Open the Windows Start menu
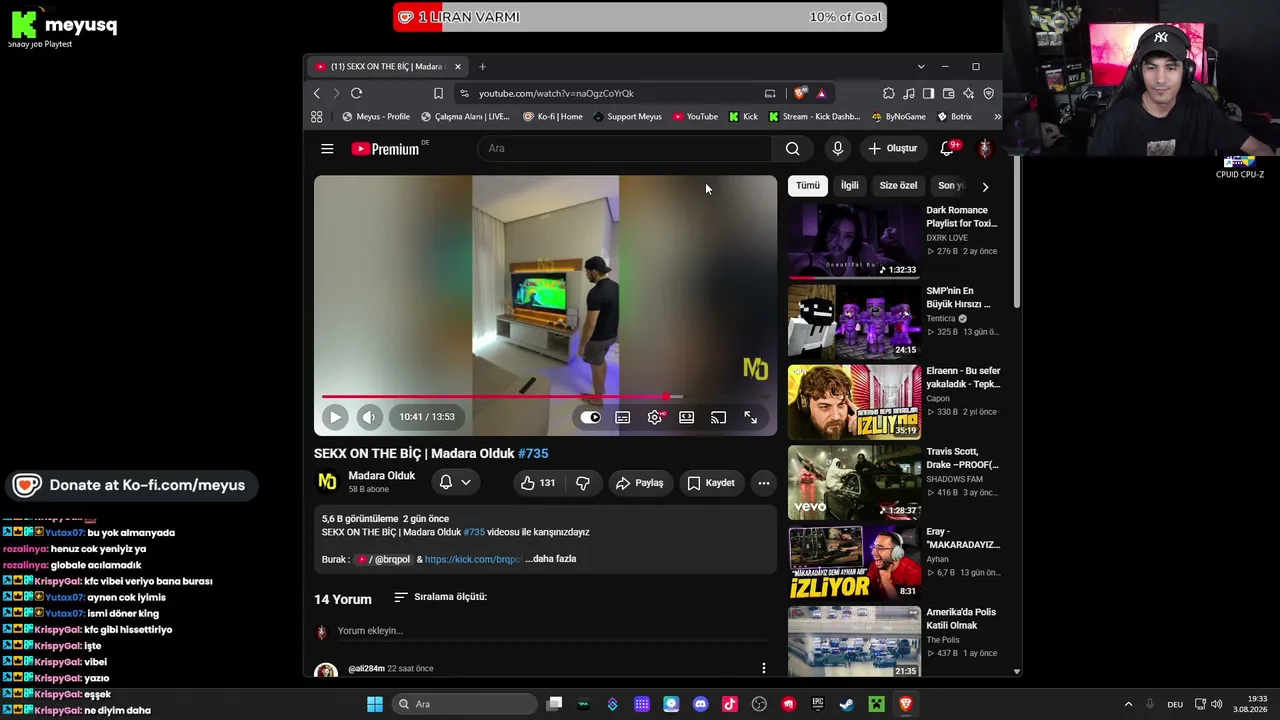Screen dimensions: 1280x720 click(375, 704)
